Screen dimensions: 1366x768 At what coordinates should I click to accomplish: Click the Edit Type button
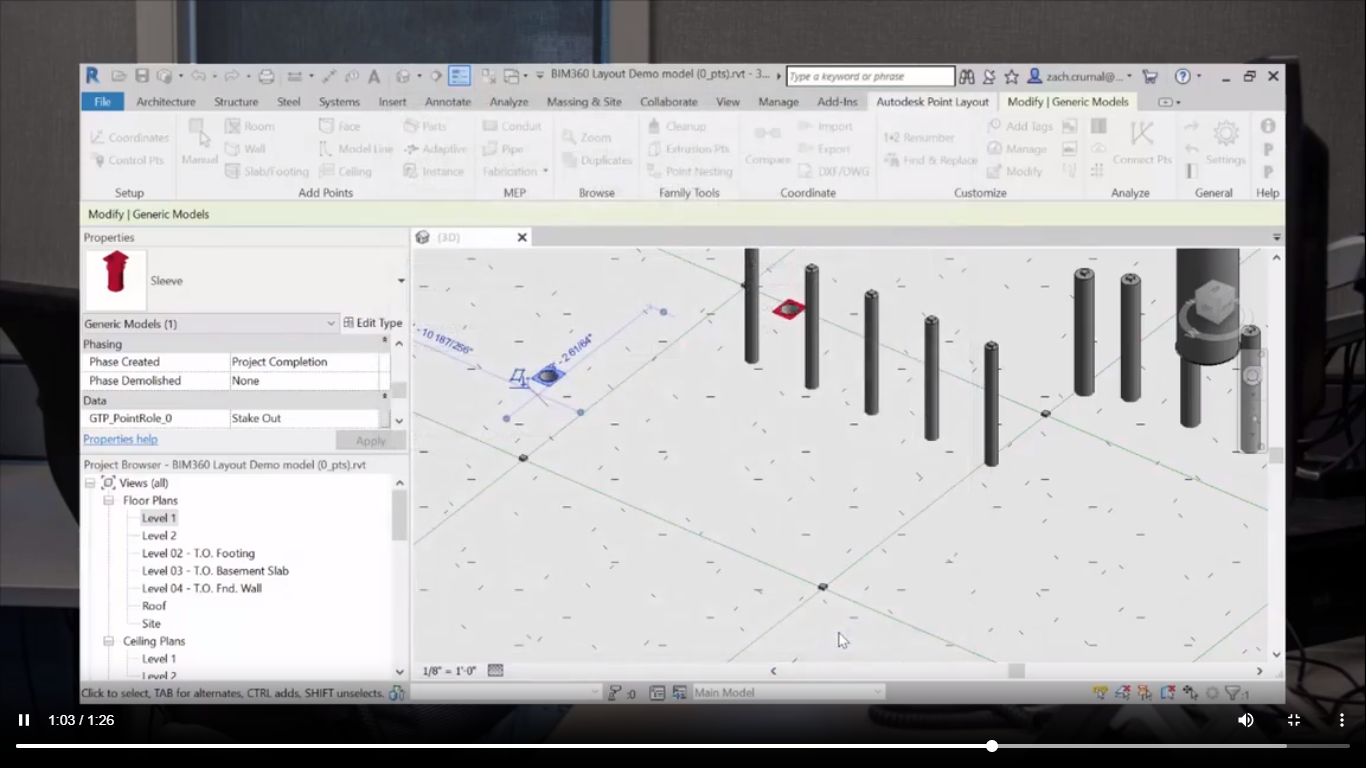372,323
